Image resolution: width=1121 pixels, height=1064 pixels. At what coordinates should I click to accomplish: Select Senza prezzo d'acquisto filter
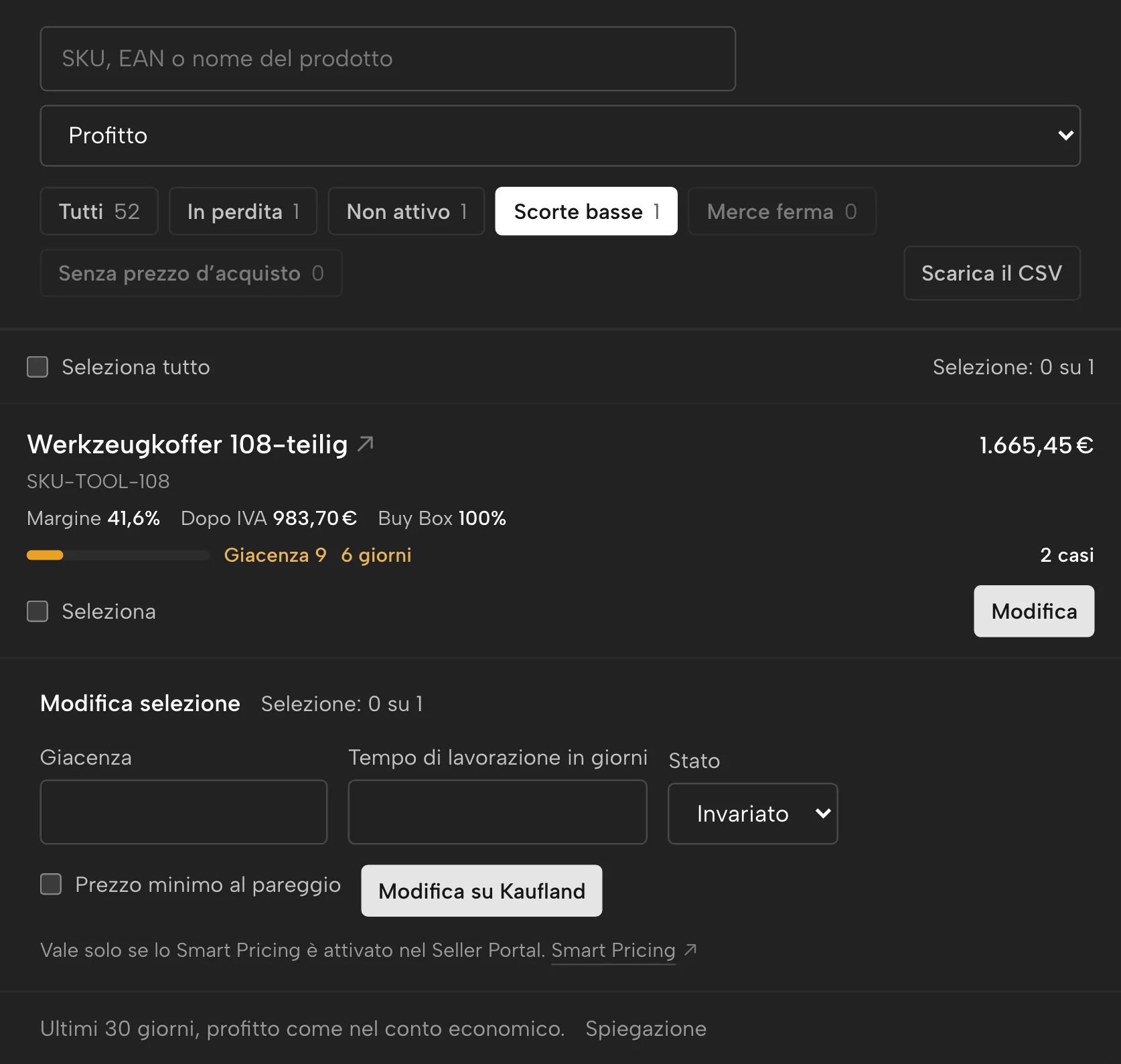(192, 273)
